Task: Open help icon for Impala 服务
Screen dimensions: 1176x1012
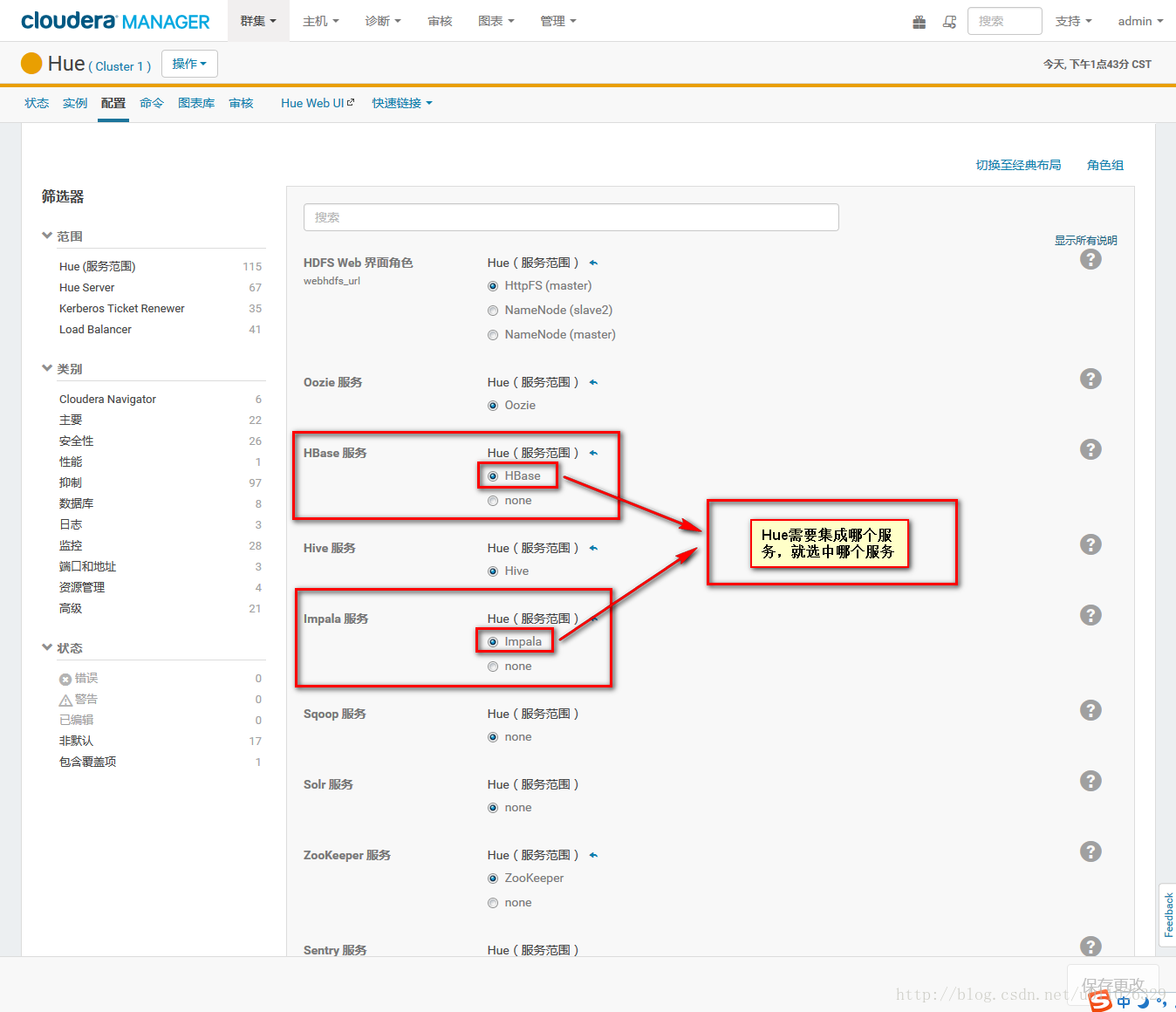Action: click(1091, 615)
